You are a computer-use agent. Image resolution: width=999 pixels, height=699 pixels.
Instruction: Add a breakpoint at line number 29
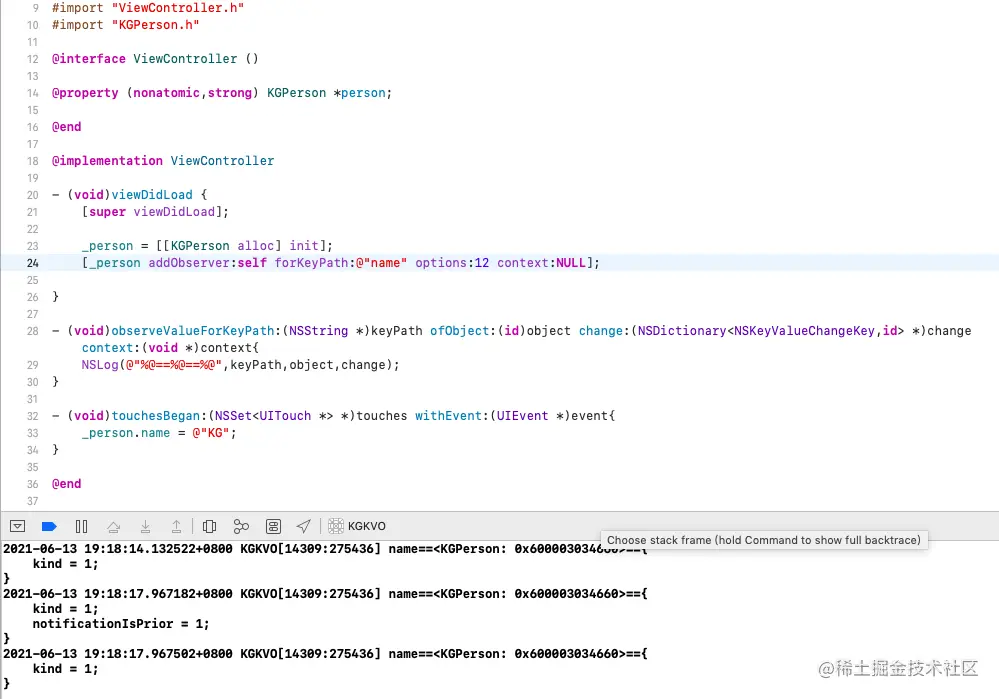point(32,365)
